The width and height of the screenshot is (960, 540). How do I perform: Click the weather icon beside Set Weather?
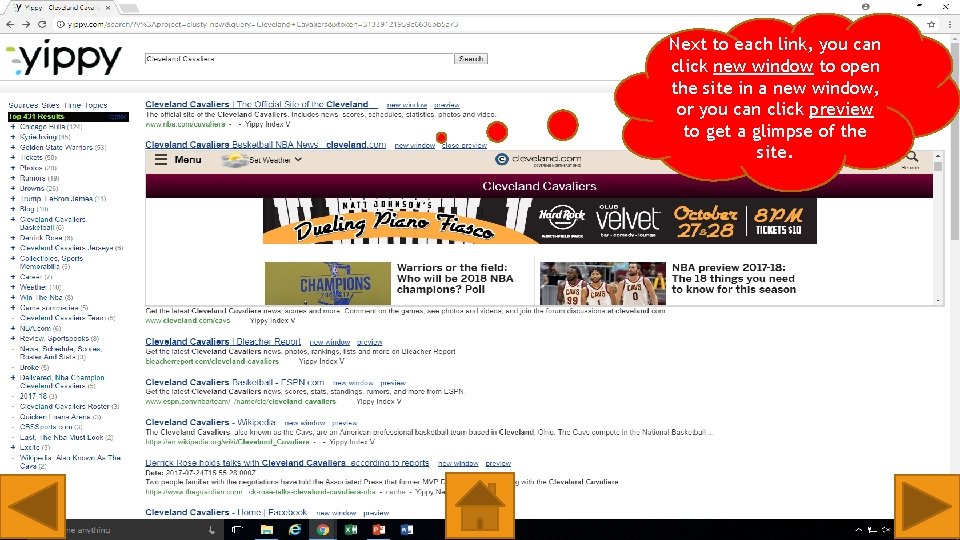[x=234, y=160]
